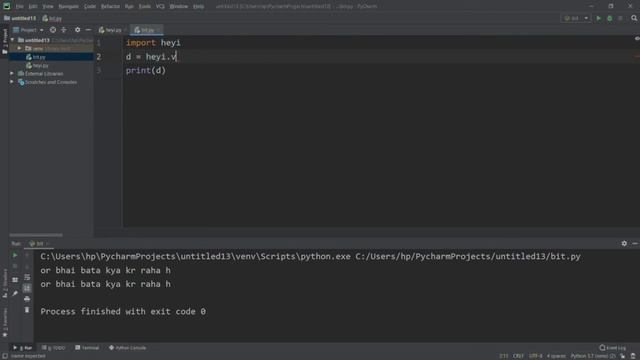
Task: Run the bit configuration with the green play icon
Action: [599, 18]
